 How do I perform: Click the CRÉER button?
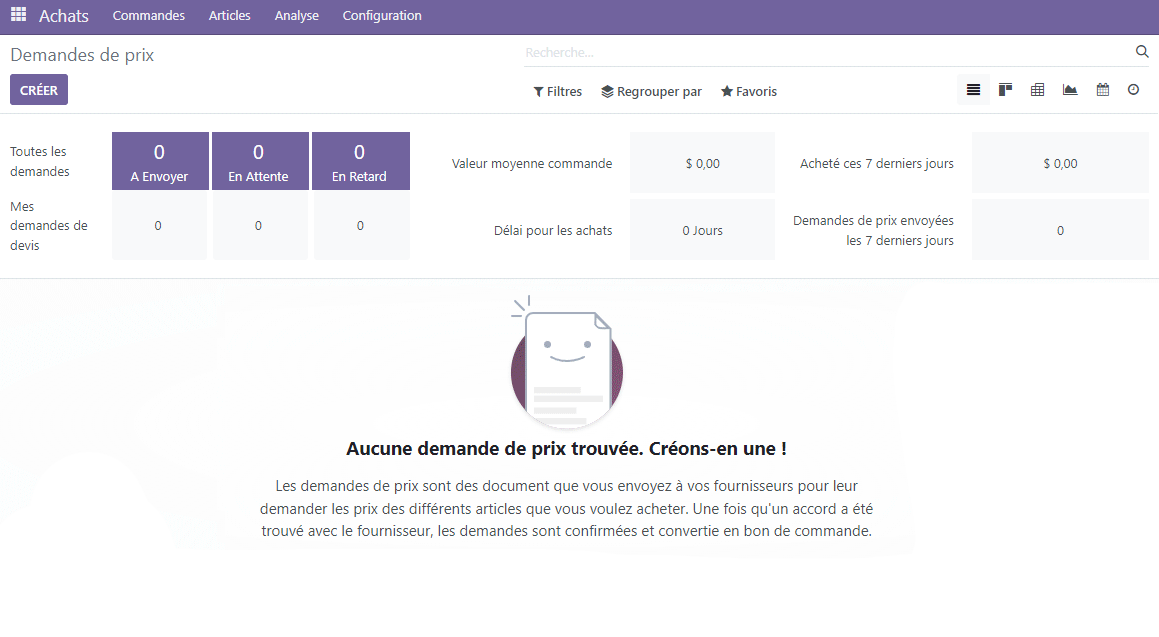coord(38,89)
